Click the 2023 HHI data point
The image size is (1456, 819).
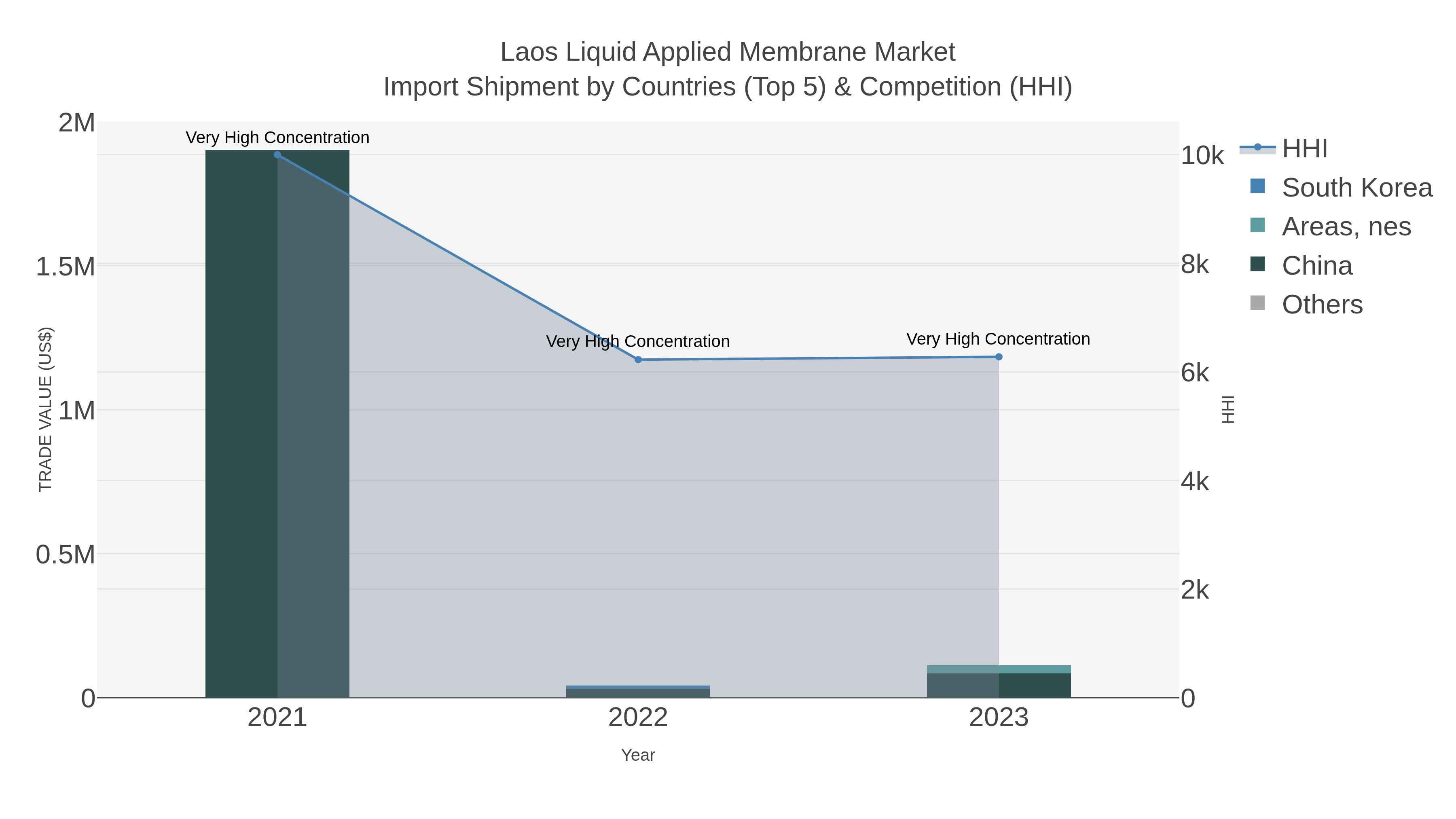click(999, 357)
